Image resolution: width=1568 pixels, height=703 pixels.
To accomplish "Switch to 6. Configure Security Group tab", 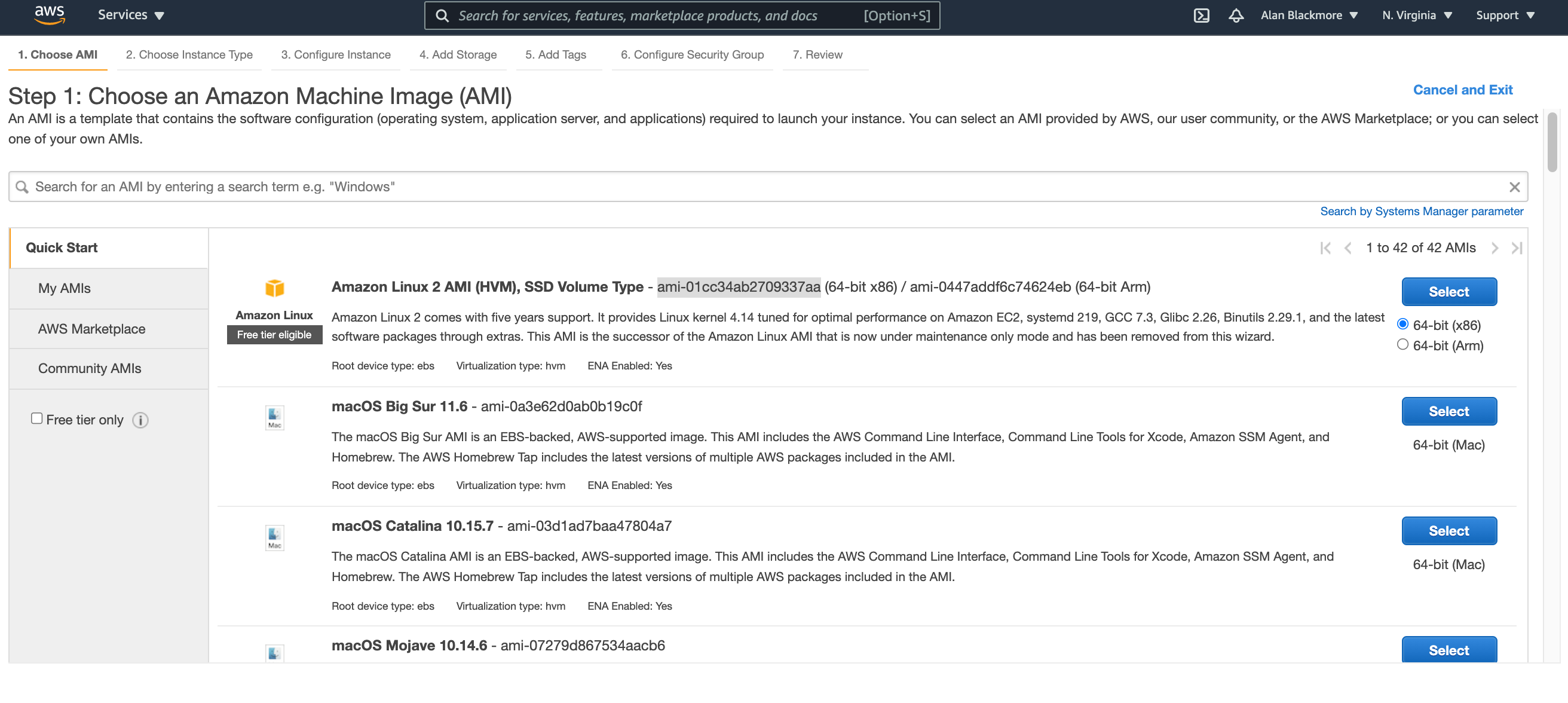I will click(x=692, y=54).
